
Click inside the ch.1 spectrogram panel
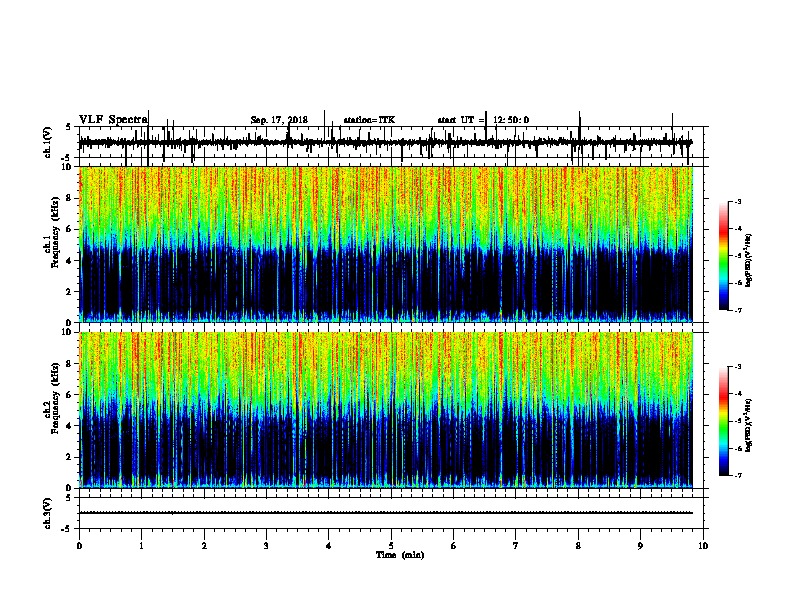coord(386,244)
